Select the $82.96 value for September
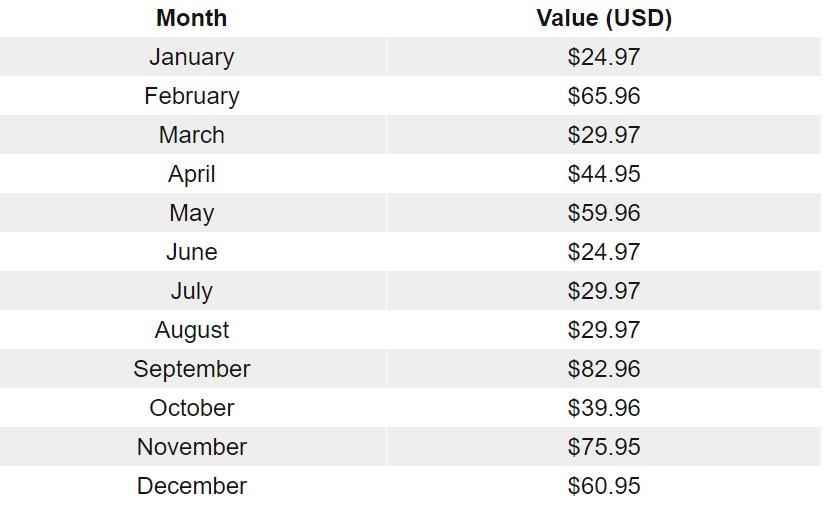 604,369
